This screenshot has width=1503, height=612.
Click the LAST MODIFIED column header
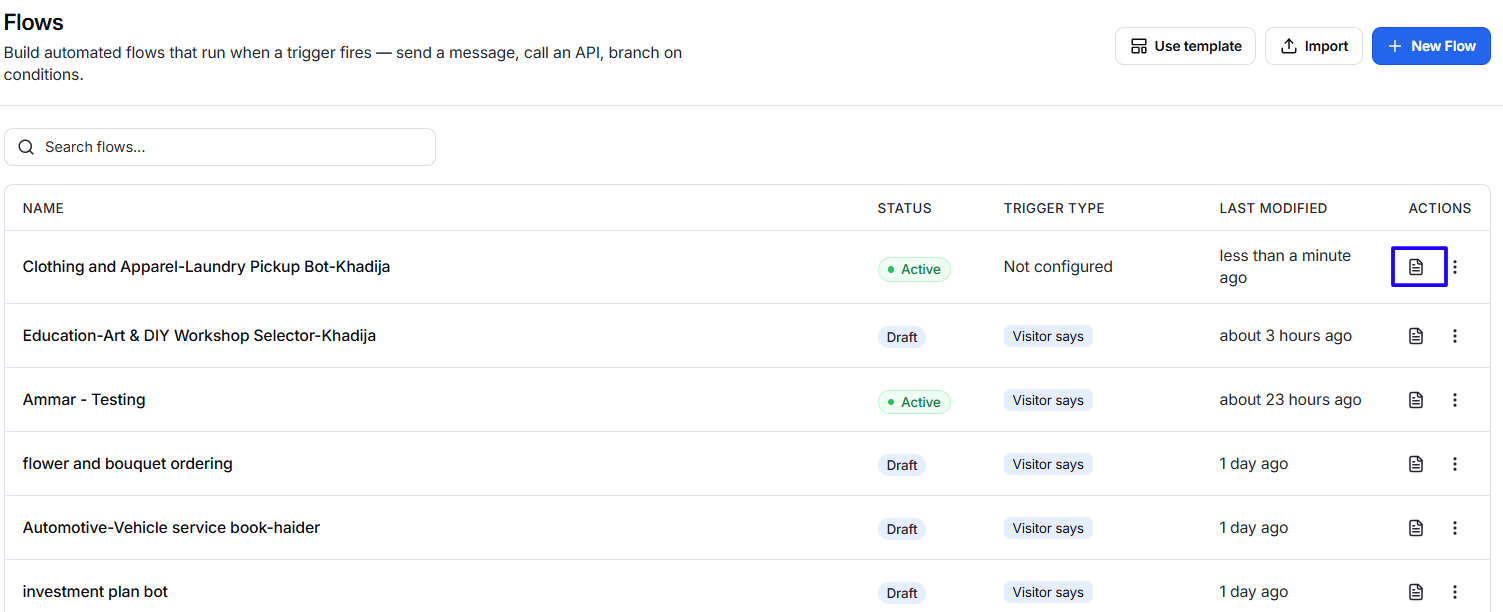click(1273, 208)
